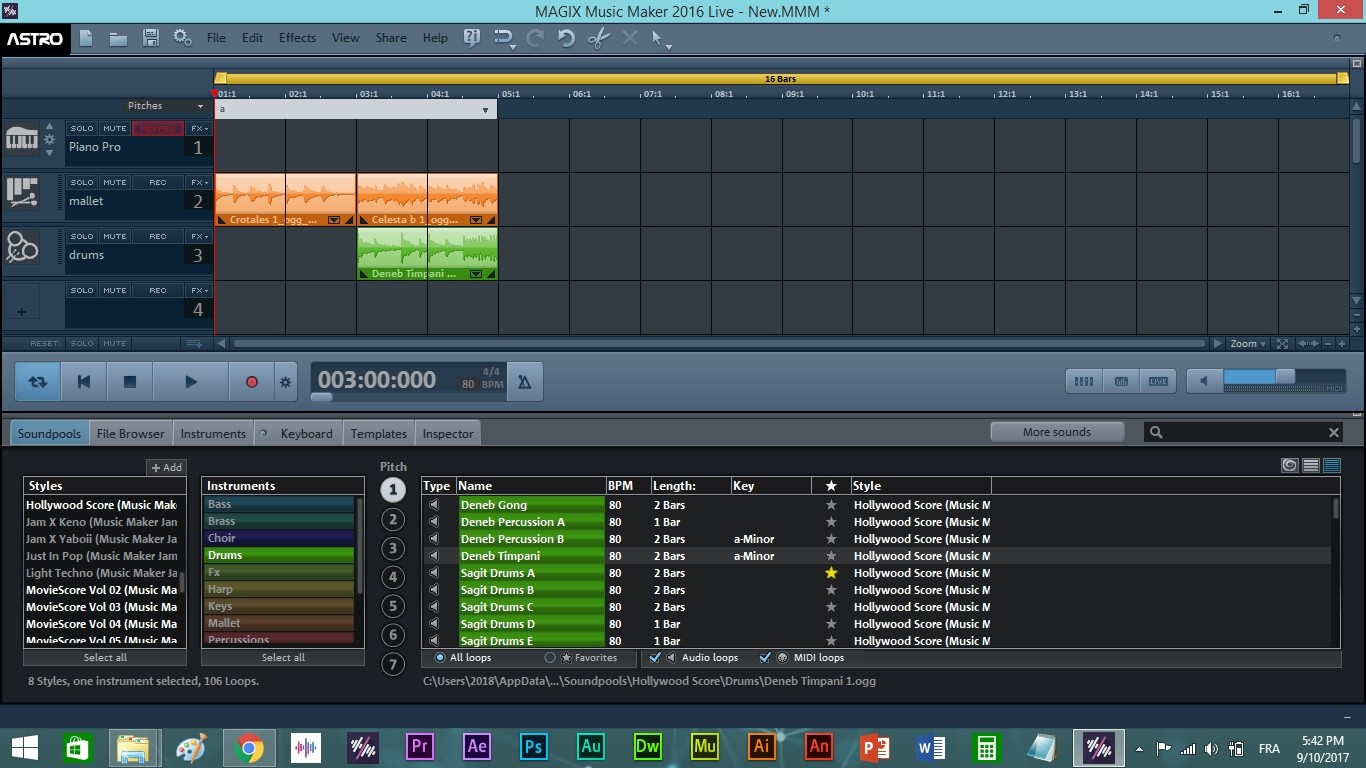The height and width of the screenshot is (768, 1366).
Task: Favorite the Deneb Timpani loop star
Action: 831,556
